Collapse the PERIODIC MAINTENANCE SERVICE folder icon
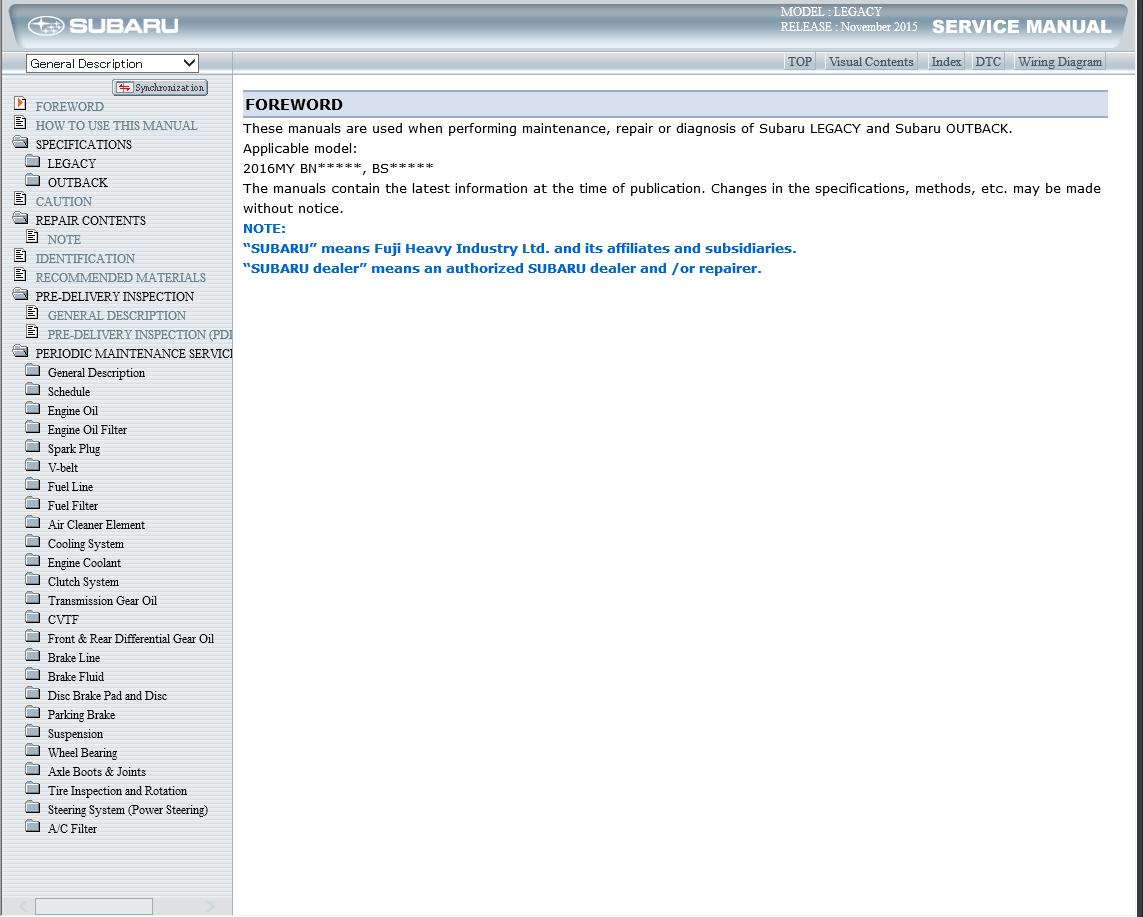This screenshot has width=1143, height=917. pos(20,350)
